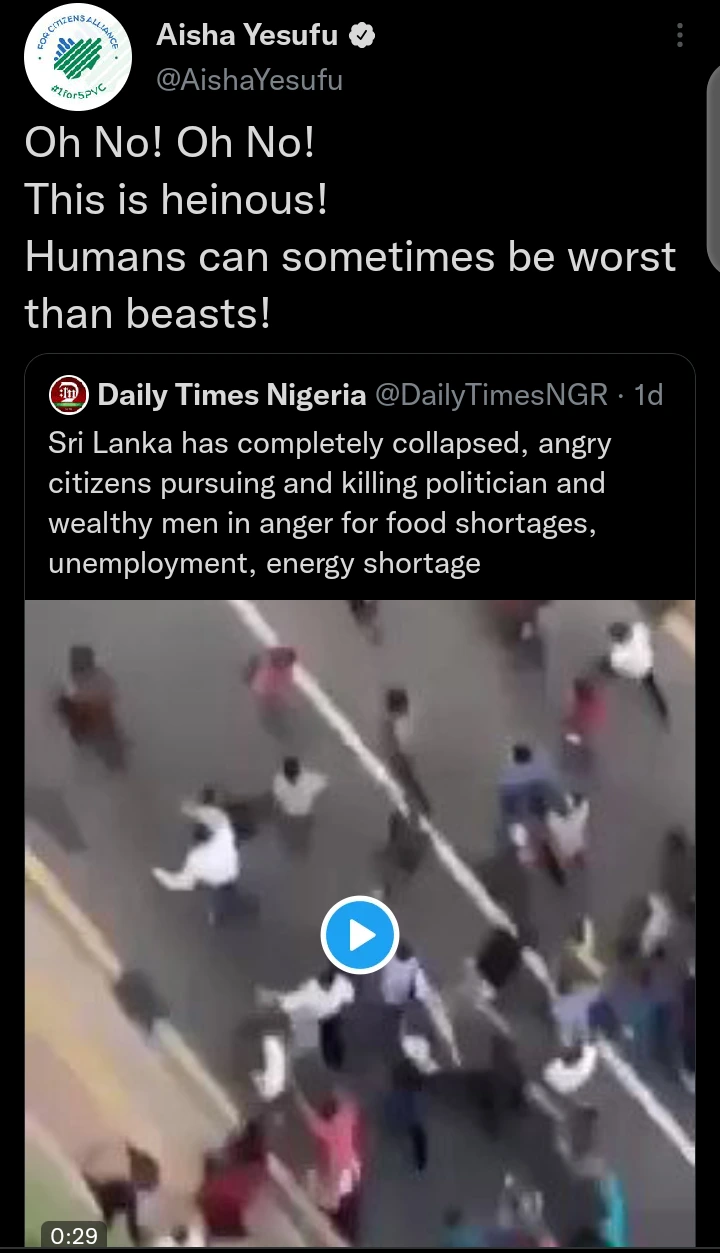Open the three-dot more options menu
The width and height of the screenshot is (720, 1253).
[x=680, y=37]
